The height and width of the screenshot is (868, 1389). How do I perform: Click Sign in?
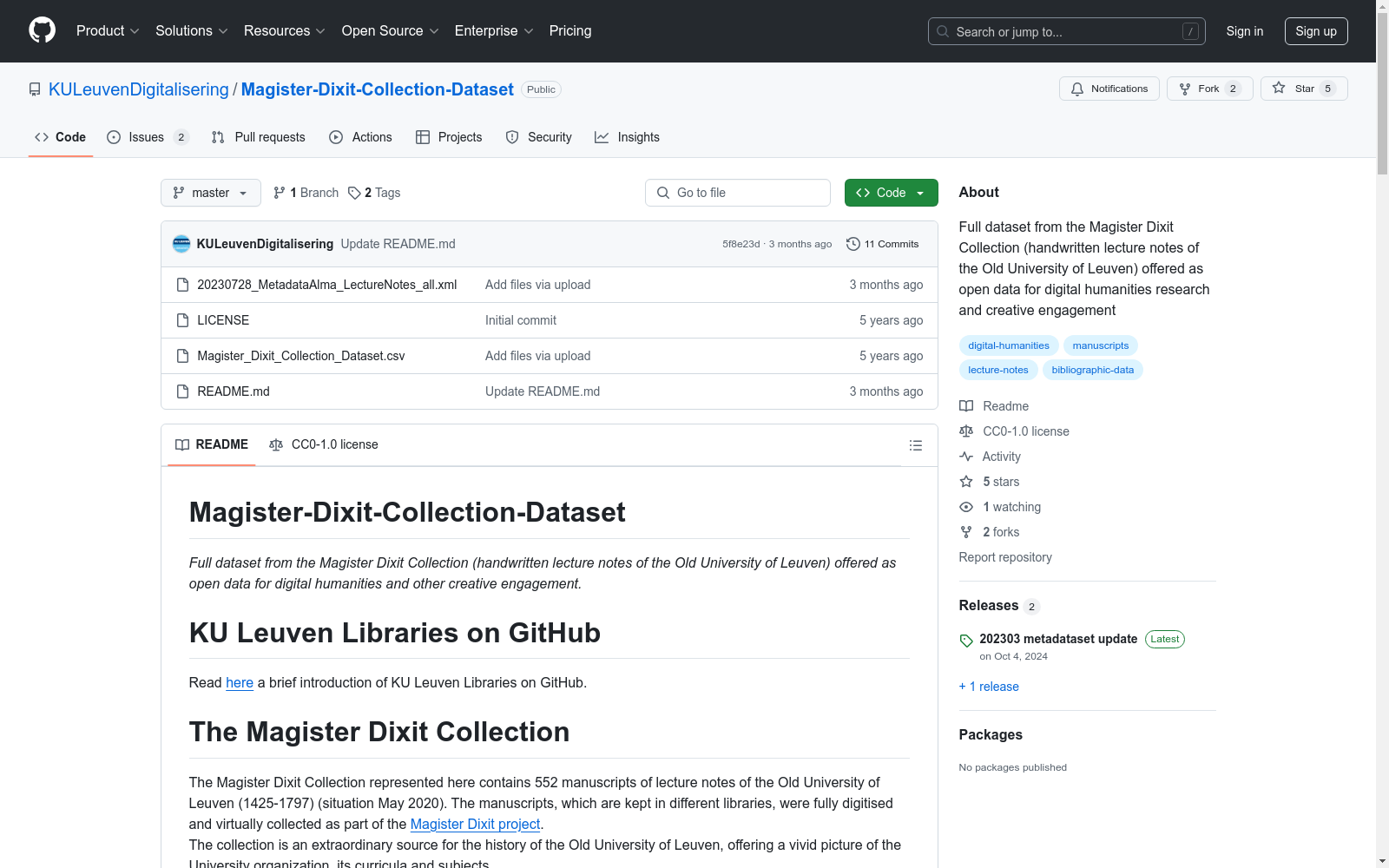coord(1245,31)
